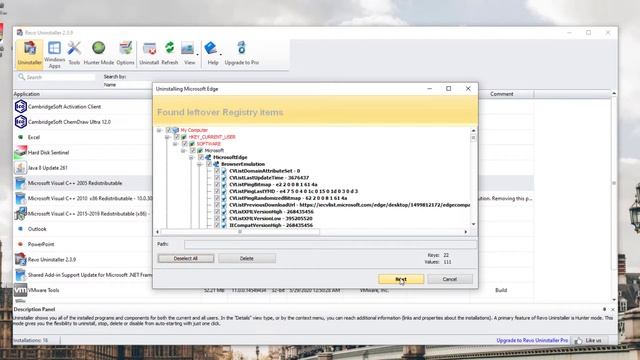Select the Microsoft Visual C++ 2005 Redistributable icon
The width and height of the screenshot is (640, 360).
coord(20,183)
